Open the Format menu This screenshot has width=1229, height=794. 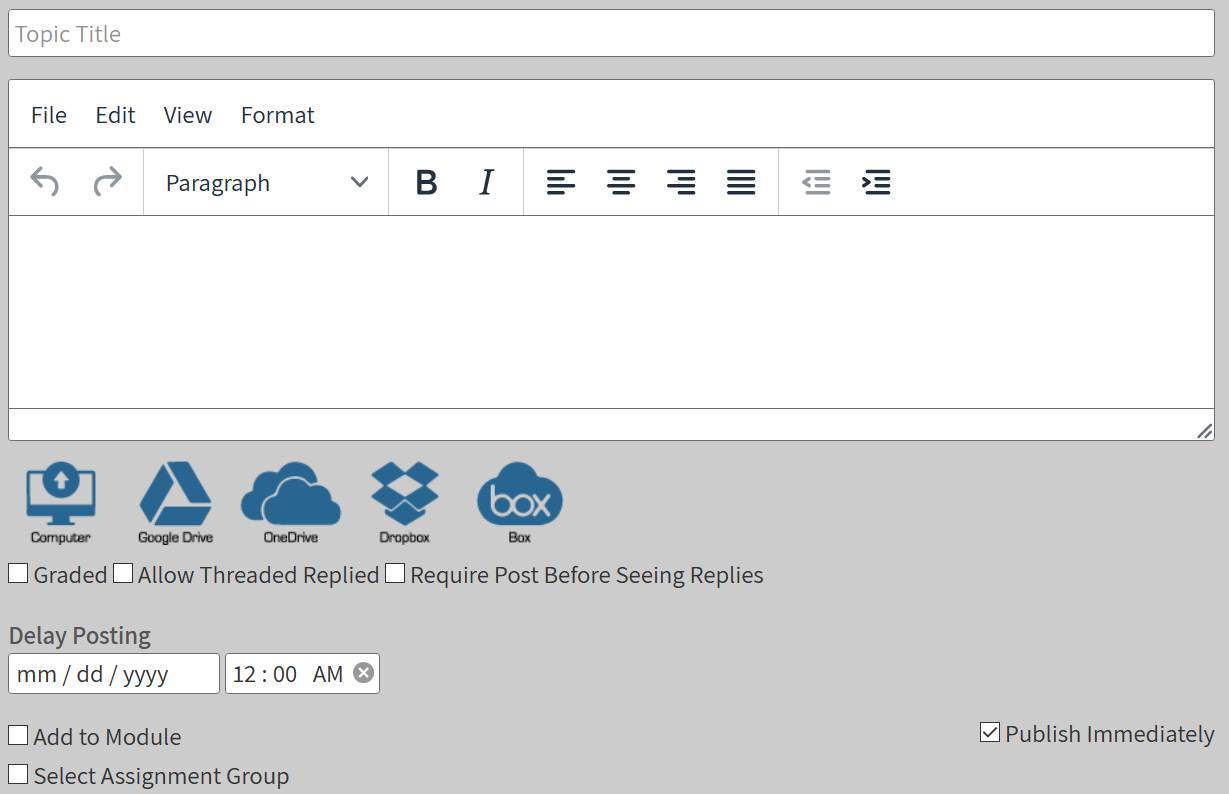pos(277,115)
